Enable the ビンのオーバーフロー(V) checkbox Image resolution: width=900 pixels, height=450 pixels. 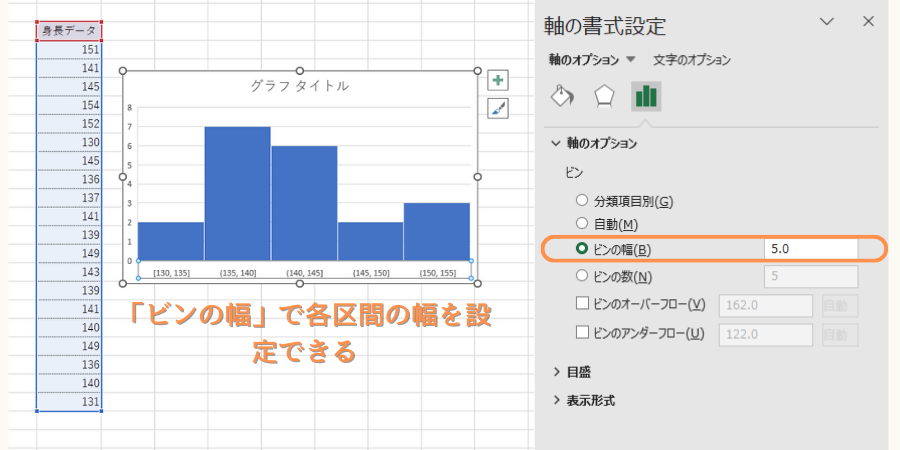(x=582, y=303)
